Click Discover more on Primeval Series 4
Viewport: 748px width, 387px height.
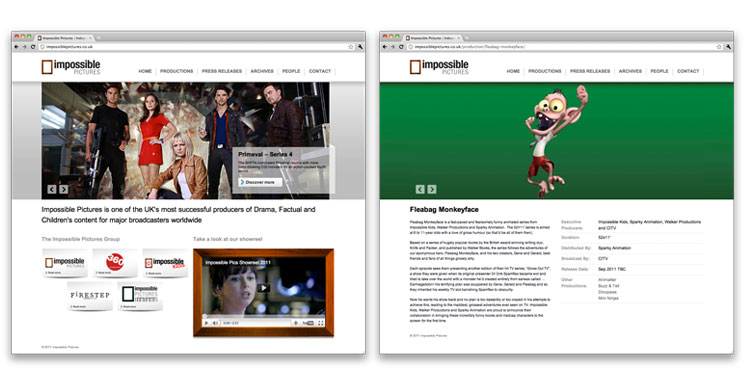coord(260,182)
